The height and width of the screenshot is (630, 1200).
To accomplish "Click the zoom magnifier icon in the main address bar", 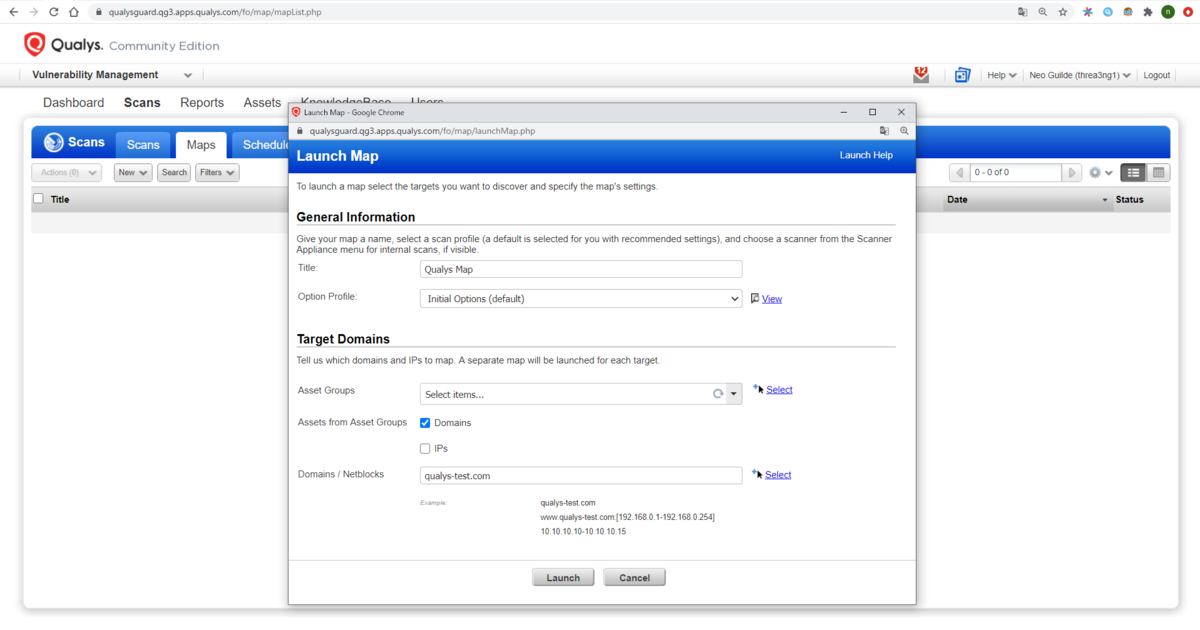I will pos(1042,12).
